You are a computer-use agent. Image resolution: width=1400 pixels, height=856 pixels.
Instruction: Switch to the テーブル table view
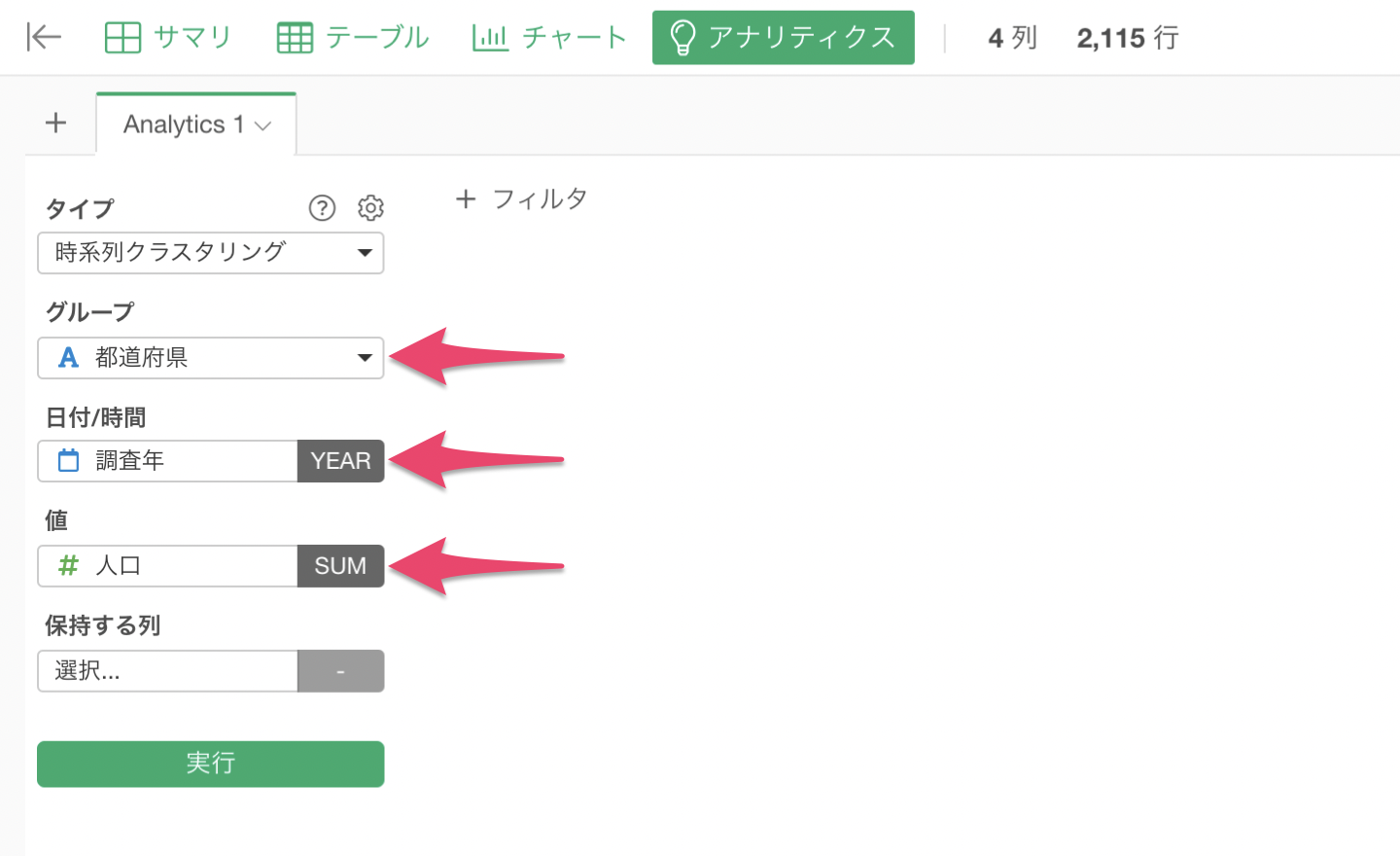coord(353,38)
